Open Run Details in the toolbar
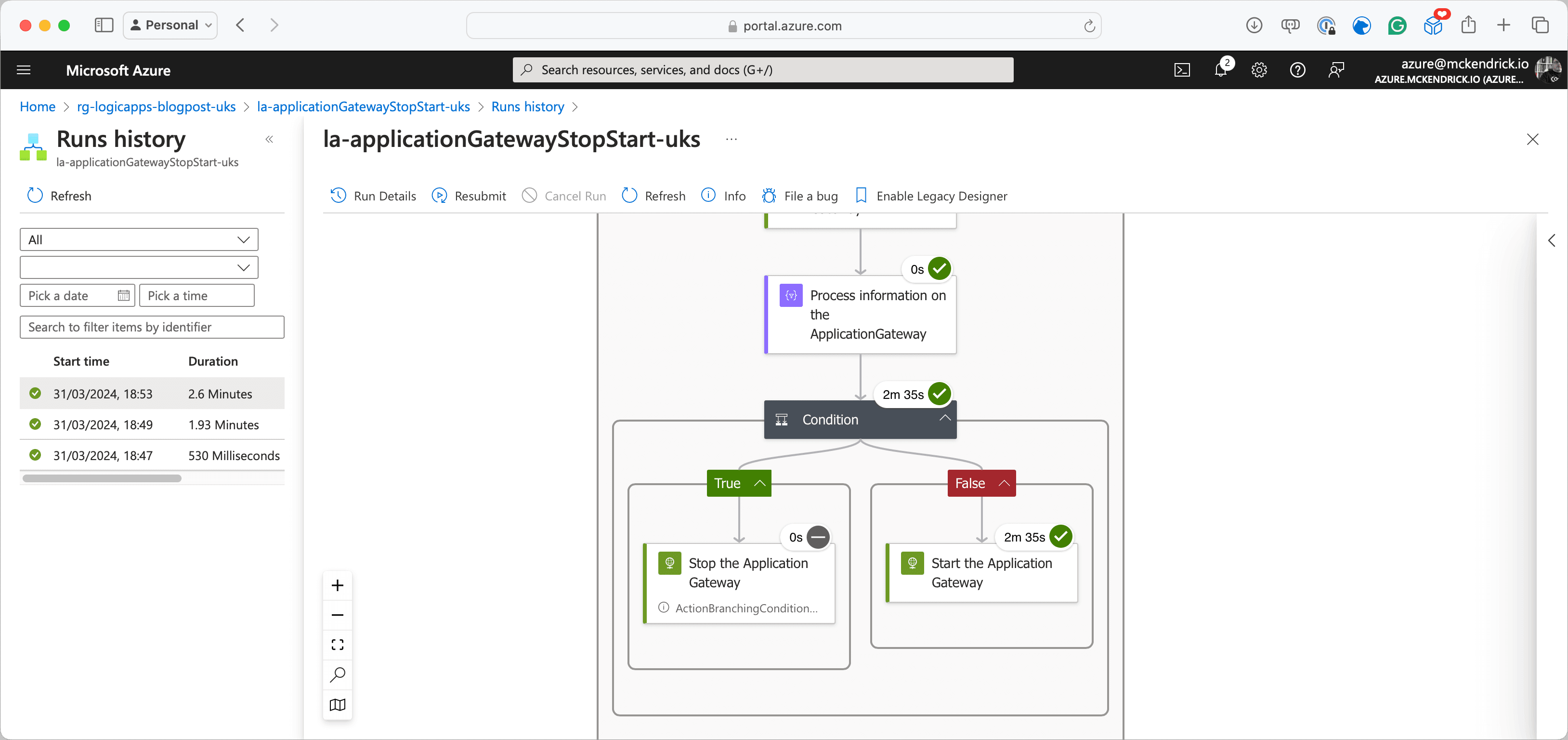The width and height of the screenshot is (1568, 740). pos(373,196)
